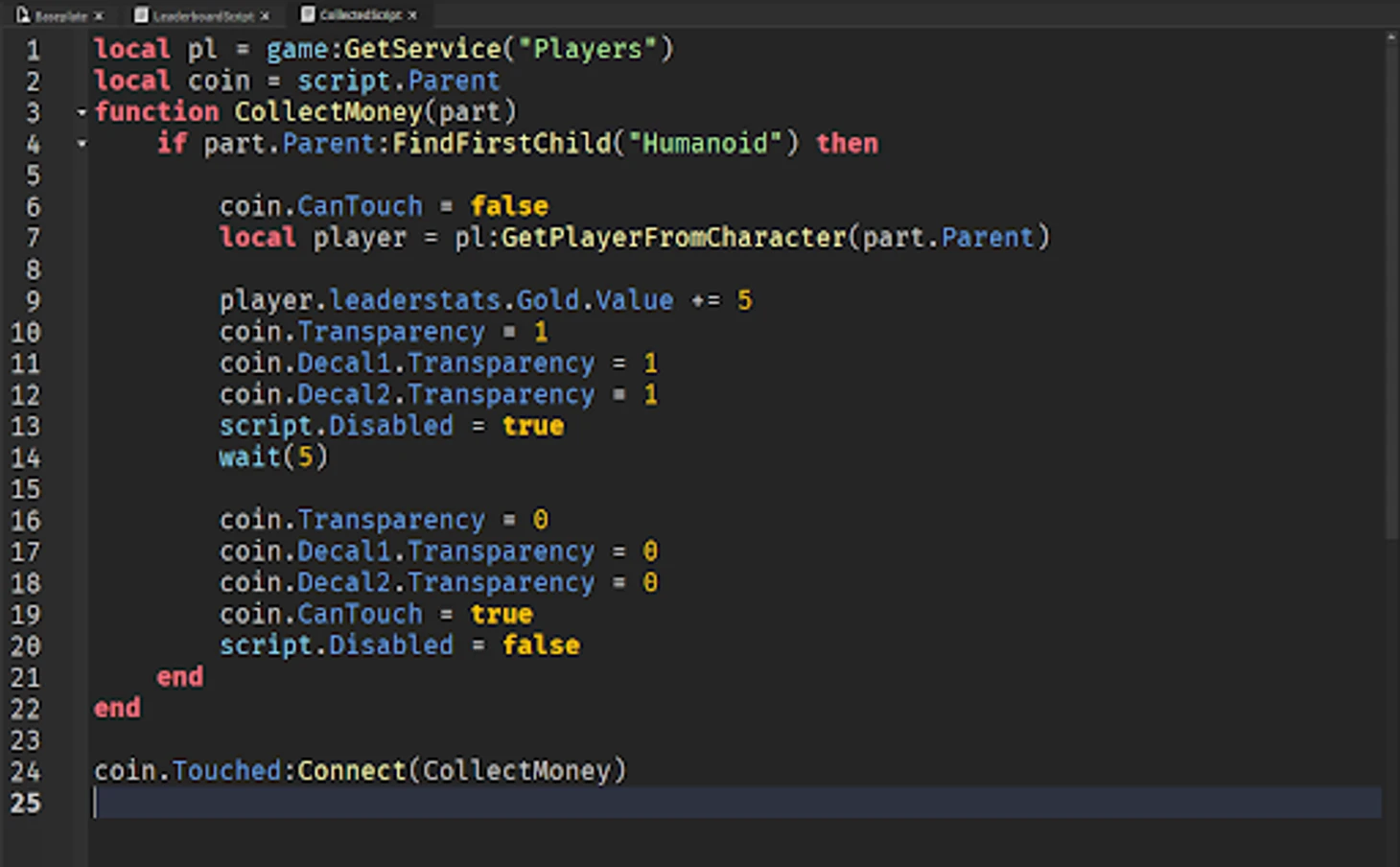Click the CollectedScript tab script icon
This screenshot has height=867, width=1400.
[308, 14]
